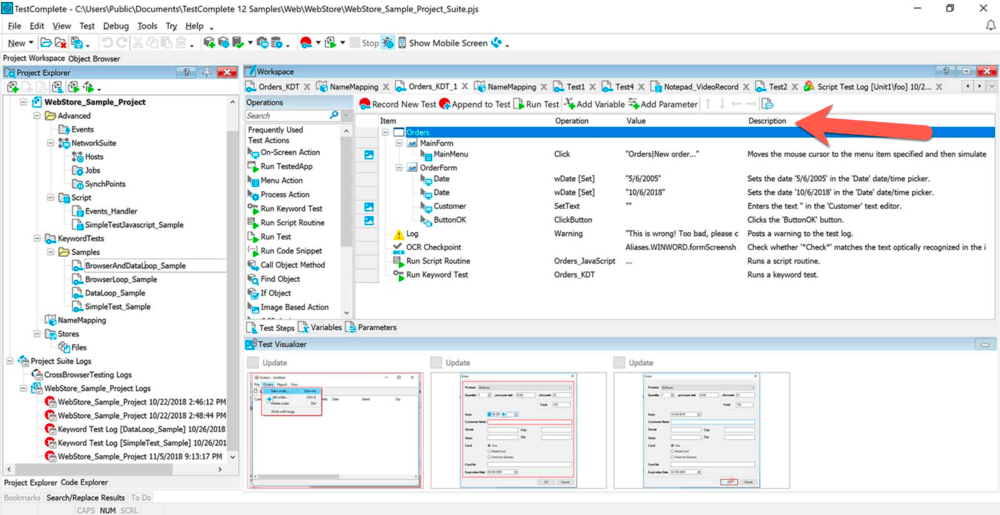Image resolution: width=1000 pixels, height=515 pixels.
Task: Collapse WebStore_Sample_Project tree node
Action: (23, 102)
